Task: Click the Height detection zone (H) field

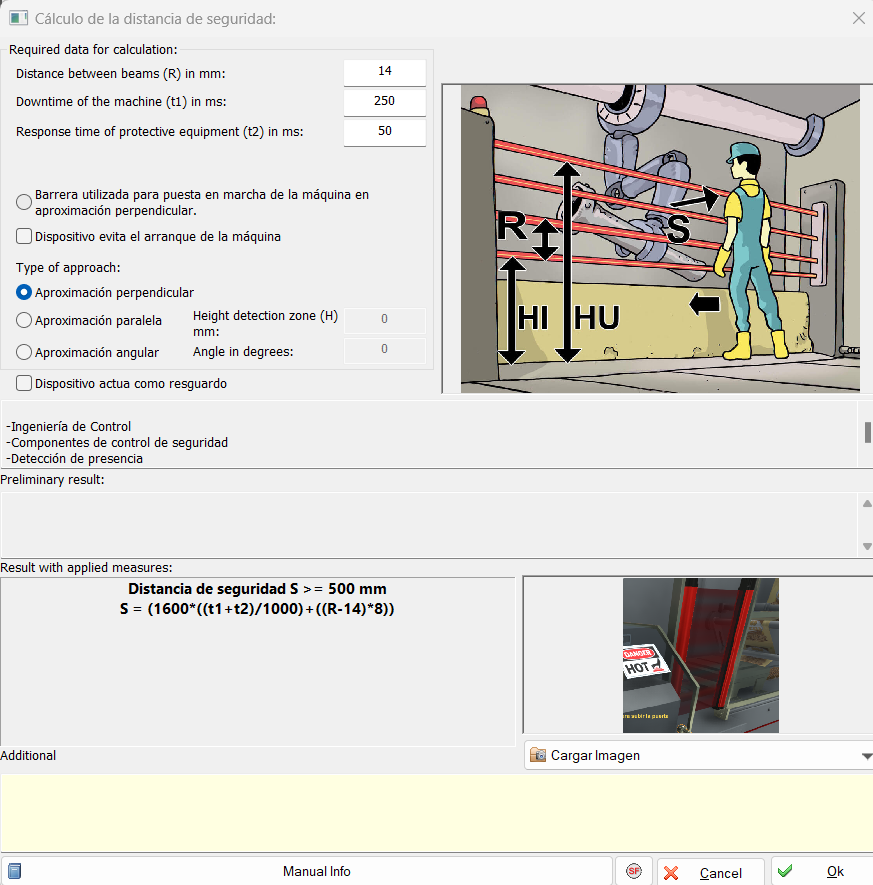Action: [385, 320]
